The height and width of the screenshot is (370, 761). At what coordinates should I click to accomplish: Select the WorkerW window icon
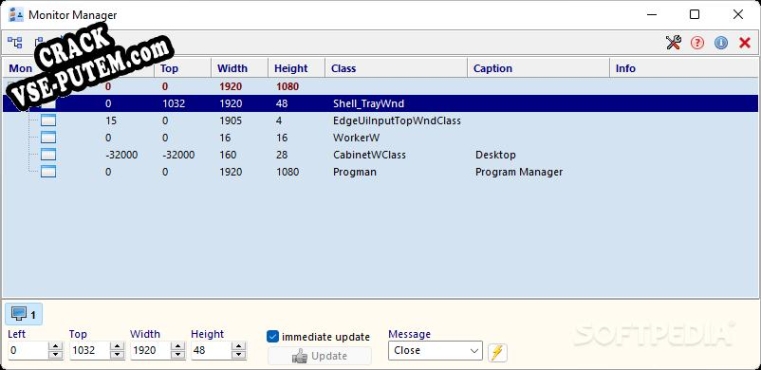click(x=48, y=137)
